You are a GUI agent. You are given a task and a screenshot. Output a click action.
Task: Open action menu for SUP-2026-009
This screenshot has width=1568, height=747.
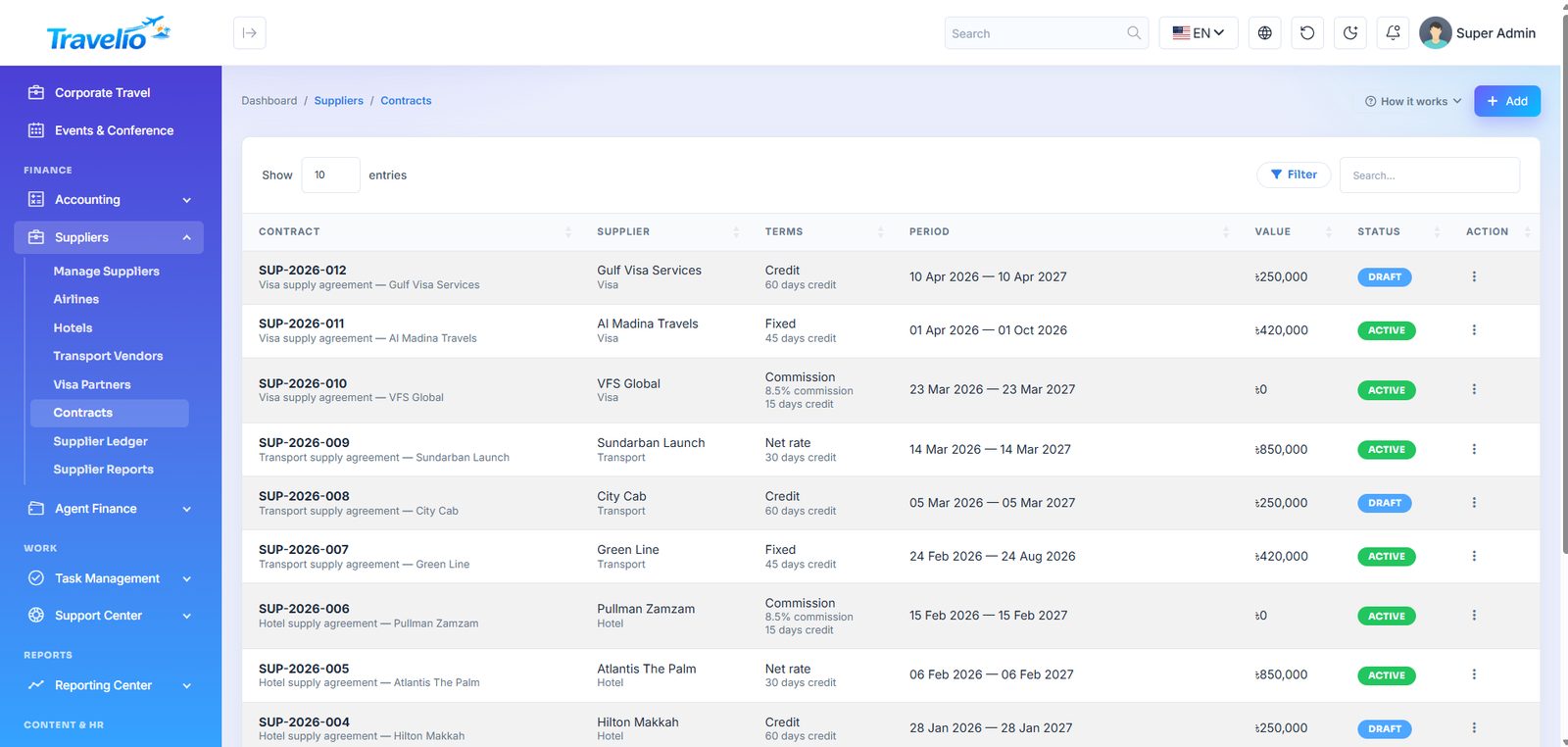pos(1474,449)
